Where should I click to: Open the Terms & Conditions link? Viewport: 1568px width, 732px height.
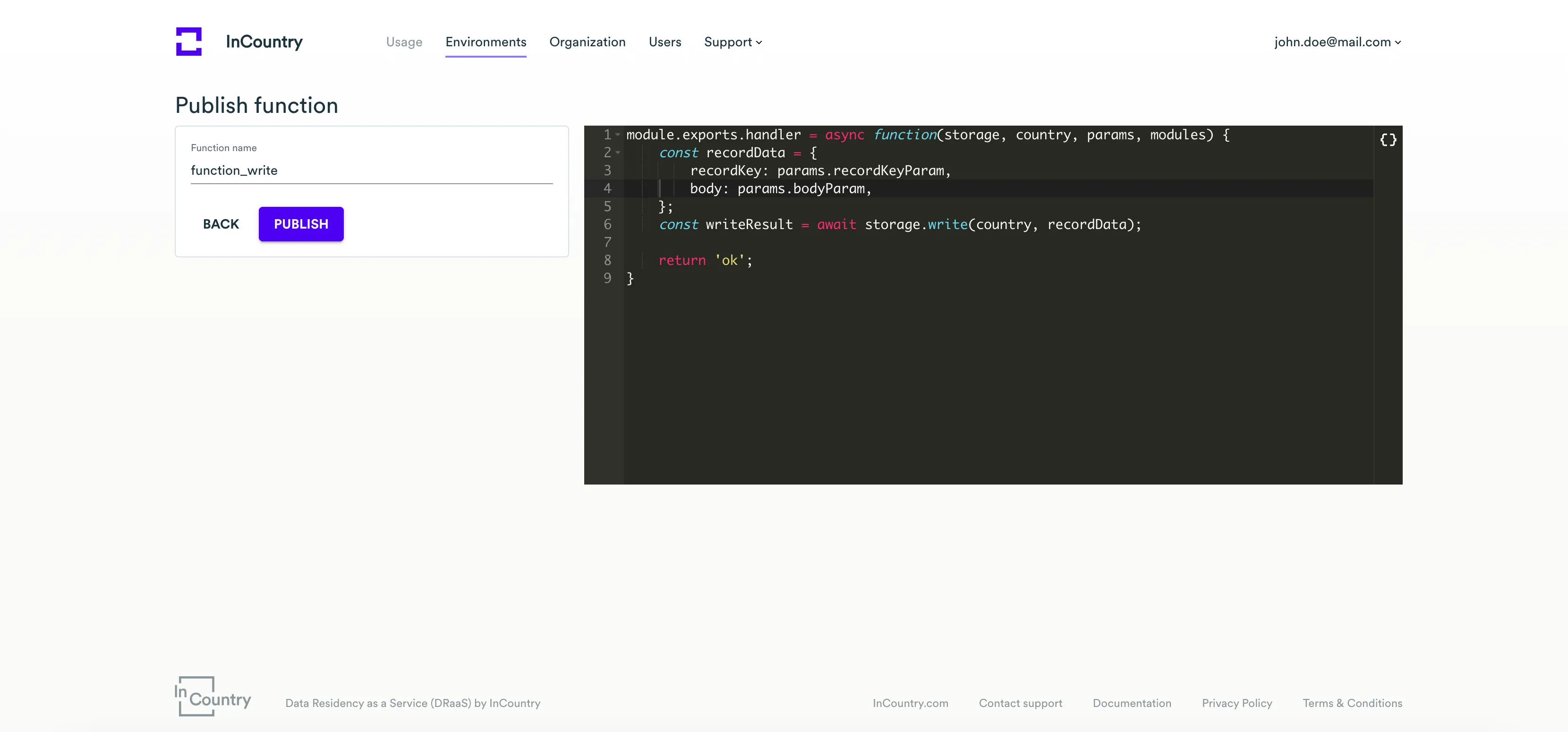[x=1352, y=703]
